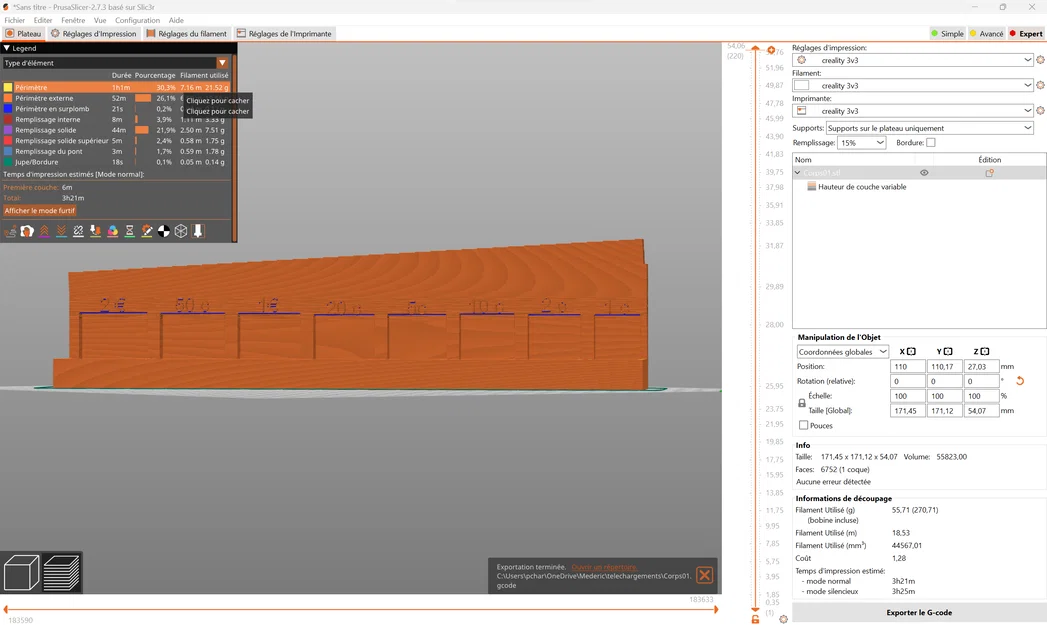This screenshot has width=1047, height=625.
Task: Edit filament preset gear icon
Action: (x=1040, y=85)
